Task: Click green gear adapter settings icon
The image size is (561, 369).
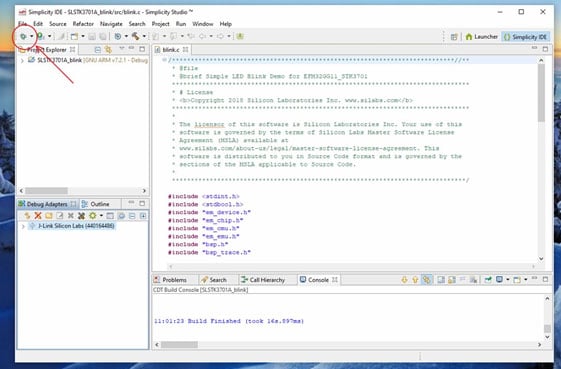Action: click(x=93, y=215)
